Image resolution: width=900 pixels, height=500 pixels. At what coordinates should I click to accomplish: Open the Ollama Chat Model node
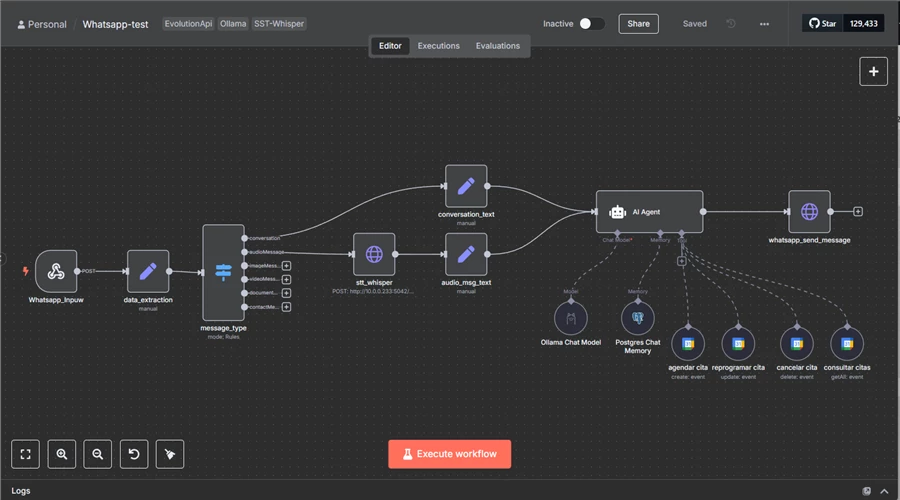click(571, 319)
